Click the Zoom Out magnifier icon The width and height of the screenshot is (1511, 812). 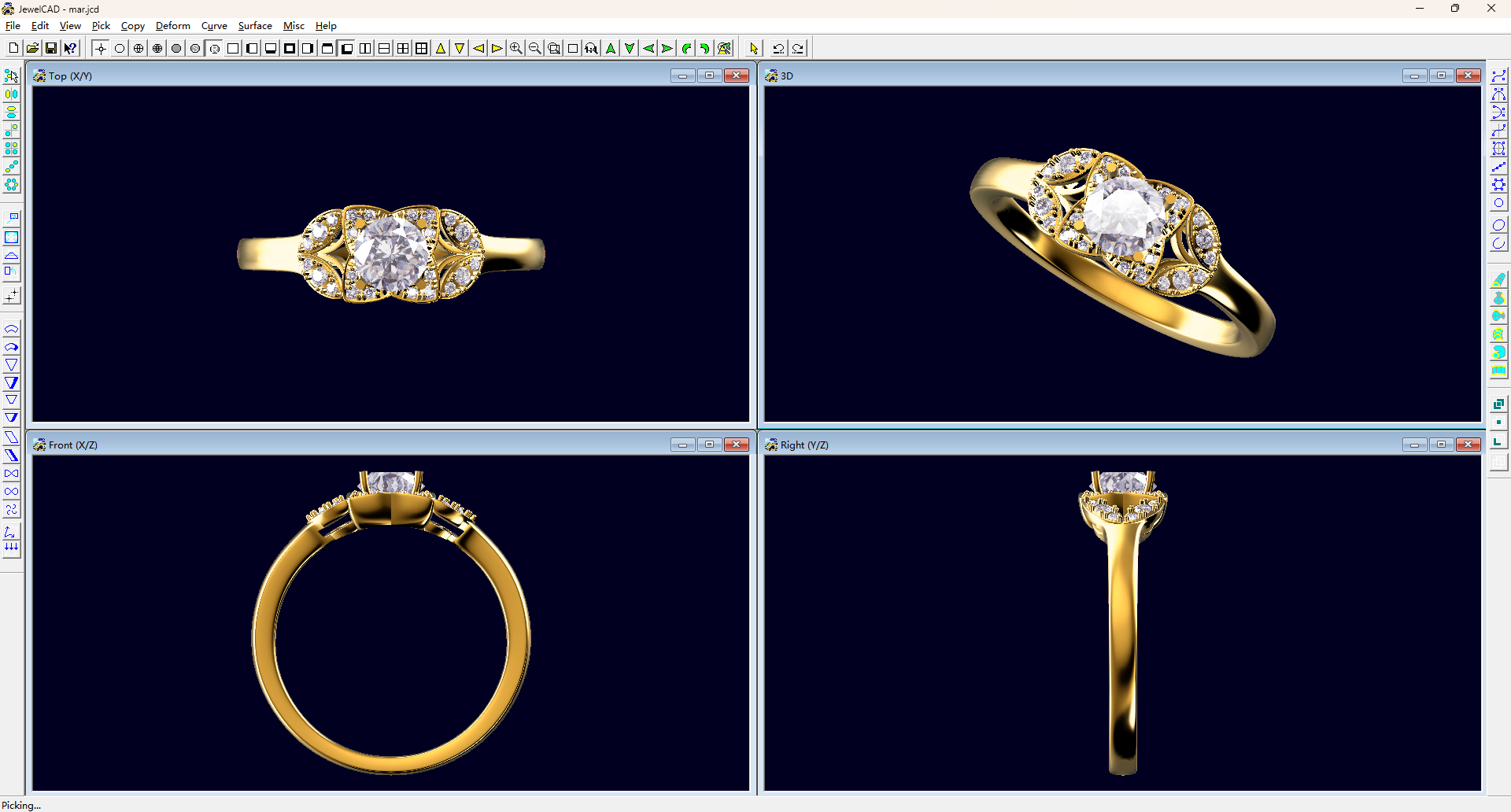[x=535, y=48]
